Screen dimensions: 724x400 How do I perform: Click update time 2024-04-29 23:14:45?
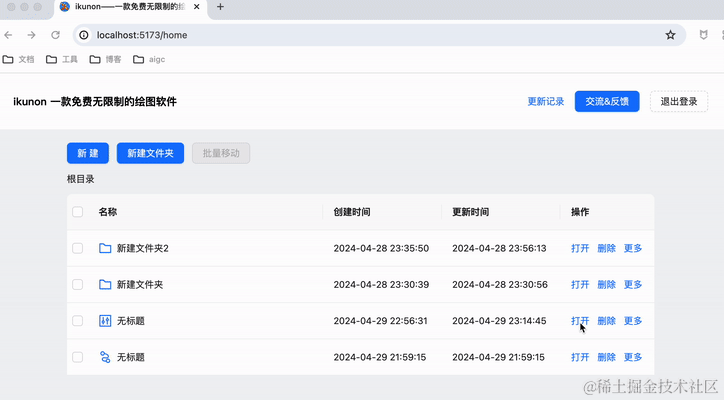499,321
